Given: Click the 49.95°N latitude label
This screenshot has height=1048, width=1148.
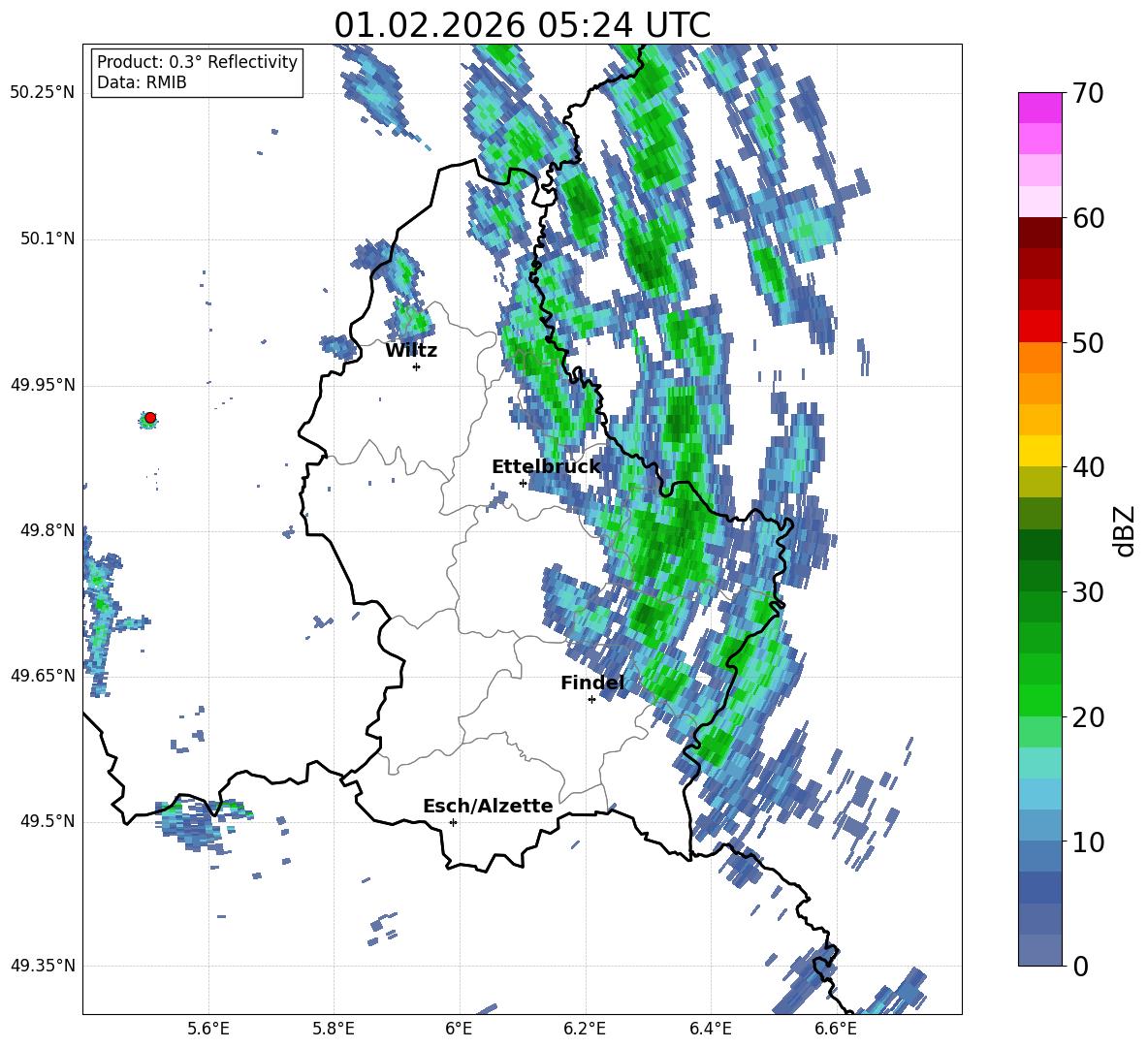Looking at the screenshot, I should (43, 384).
